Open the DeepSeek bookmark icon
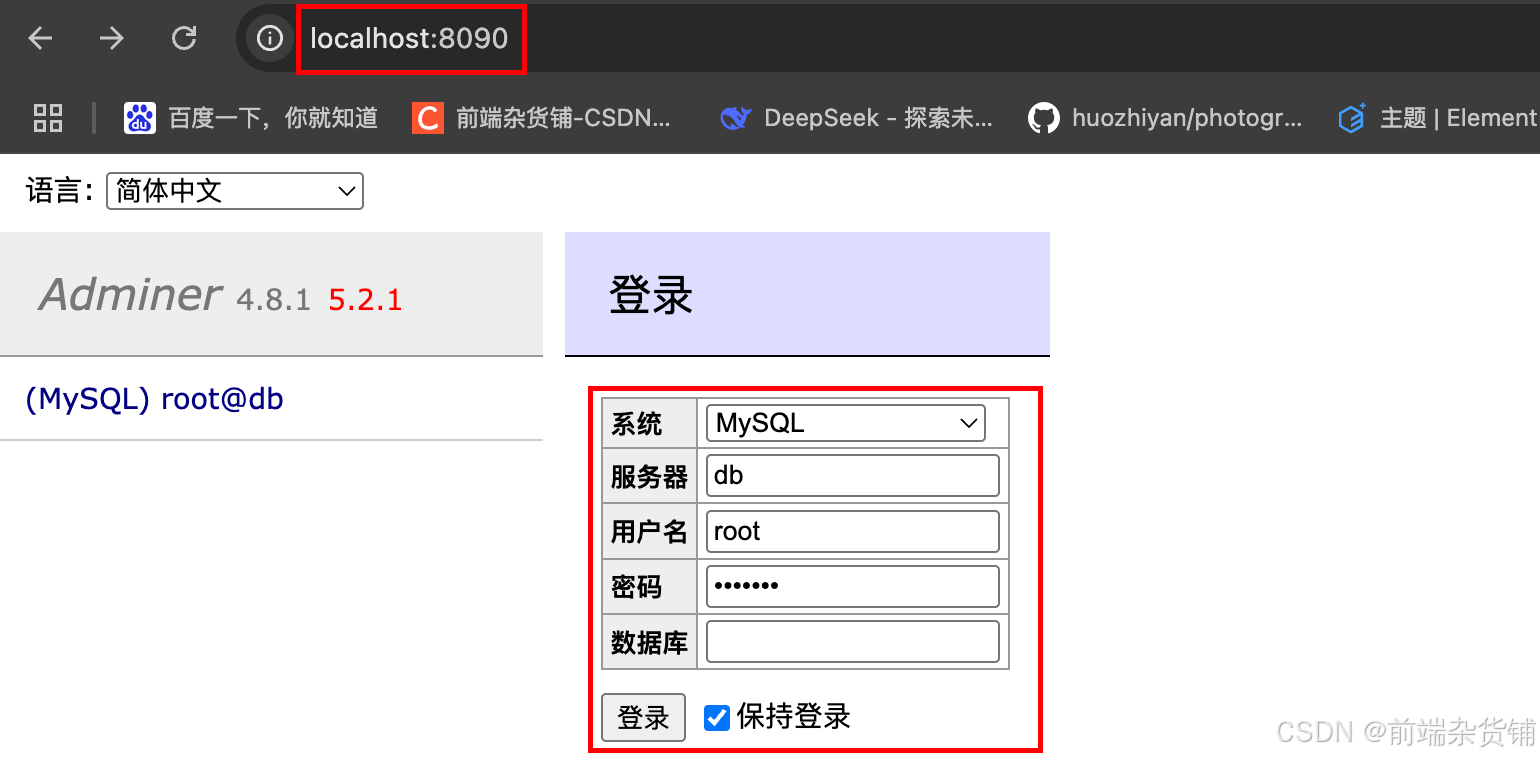Image resolution: width=1540 pixels, height=758 pixels. (x=735, y=118)
